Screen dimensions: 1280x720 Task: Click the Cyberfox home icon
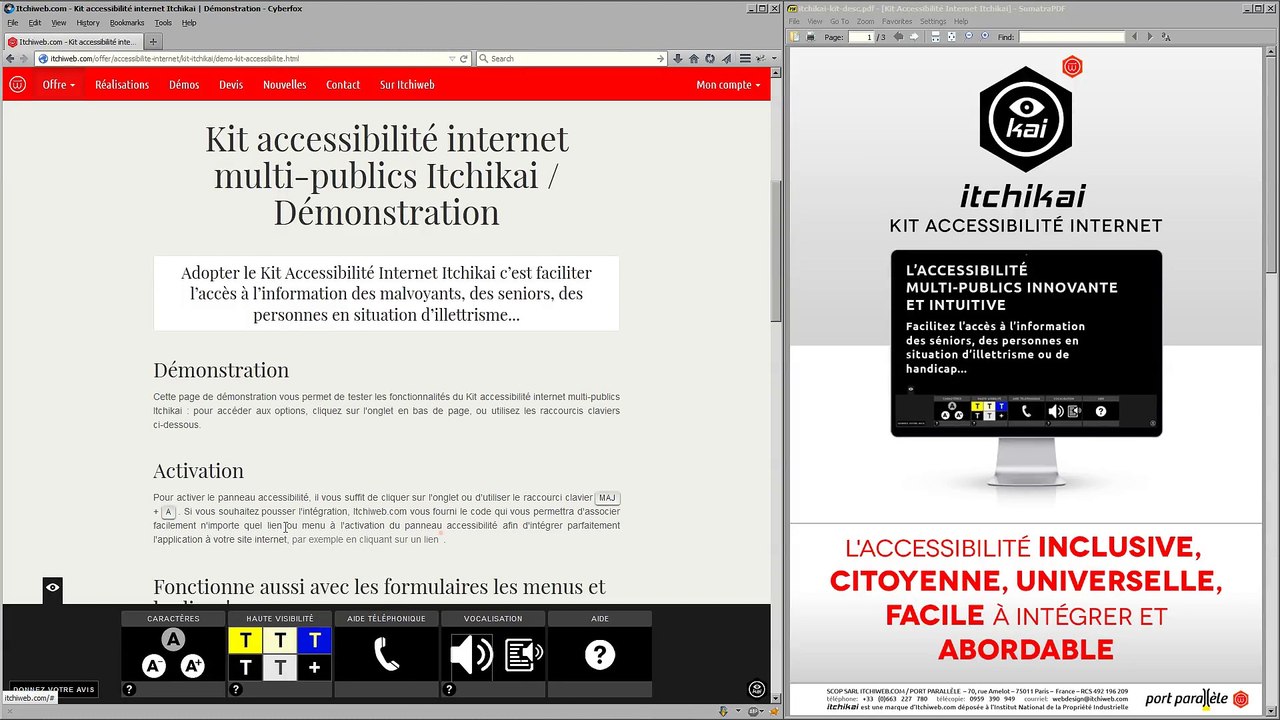(x=694, y=59)
